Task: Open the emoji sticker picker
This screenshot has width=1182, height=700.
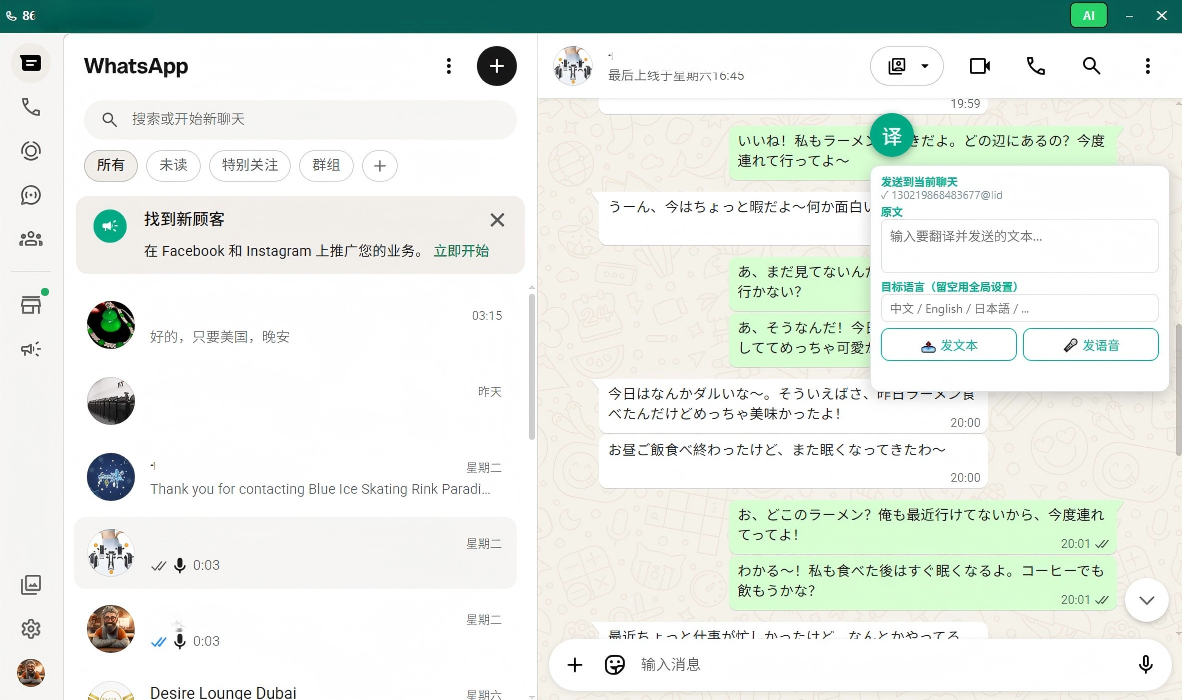Action: [x=615, y=665]
